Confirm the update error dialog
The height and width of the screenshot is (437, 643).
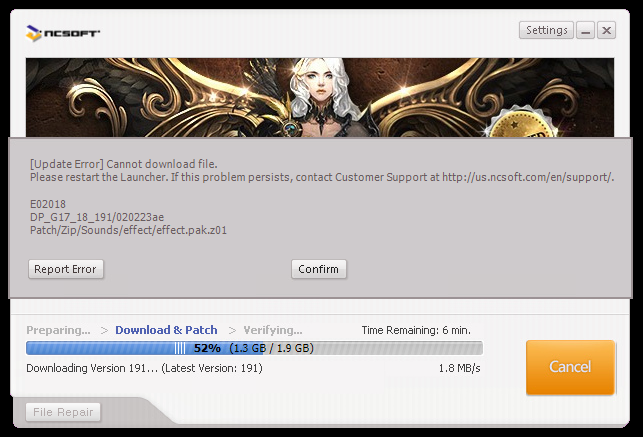click(x=318, y=269)
